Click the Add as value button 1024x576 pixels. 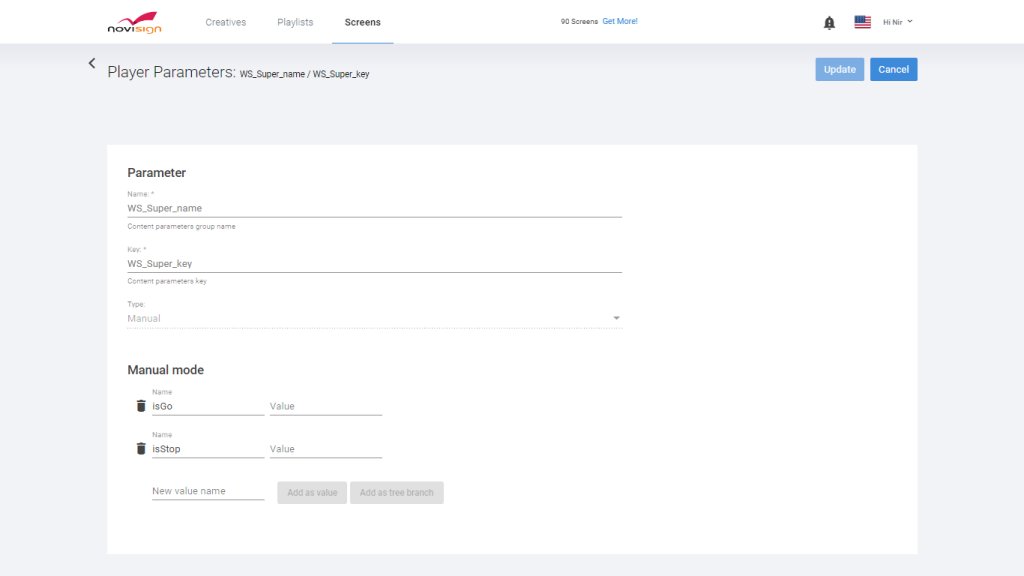[x=312, y=492]
